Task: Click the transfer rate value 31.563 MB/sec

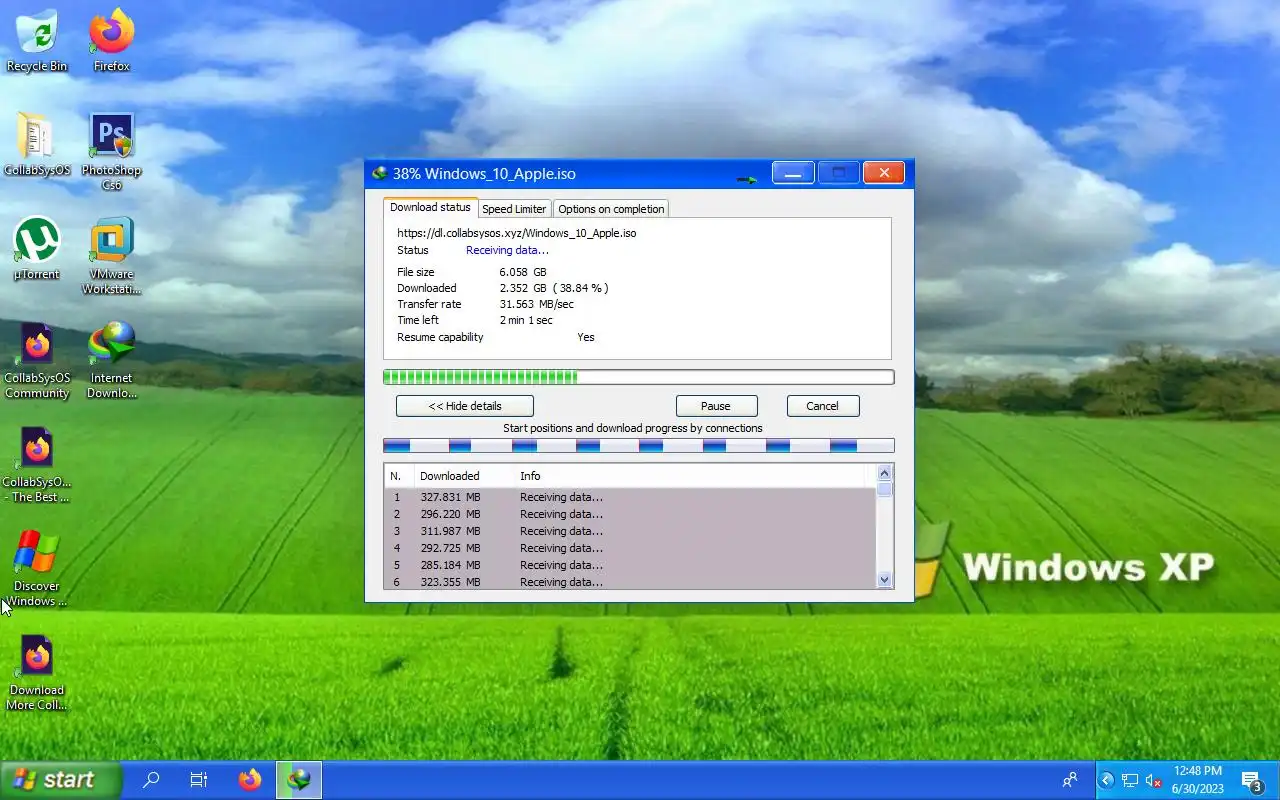Action: 537,304
